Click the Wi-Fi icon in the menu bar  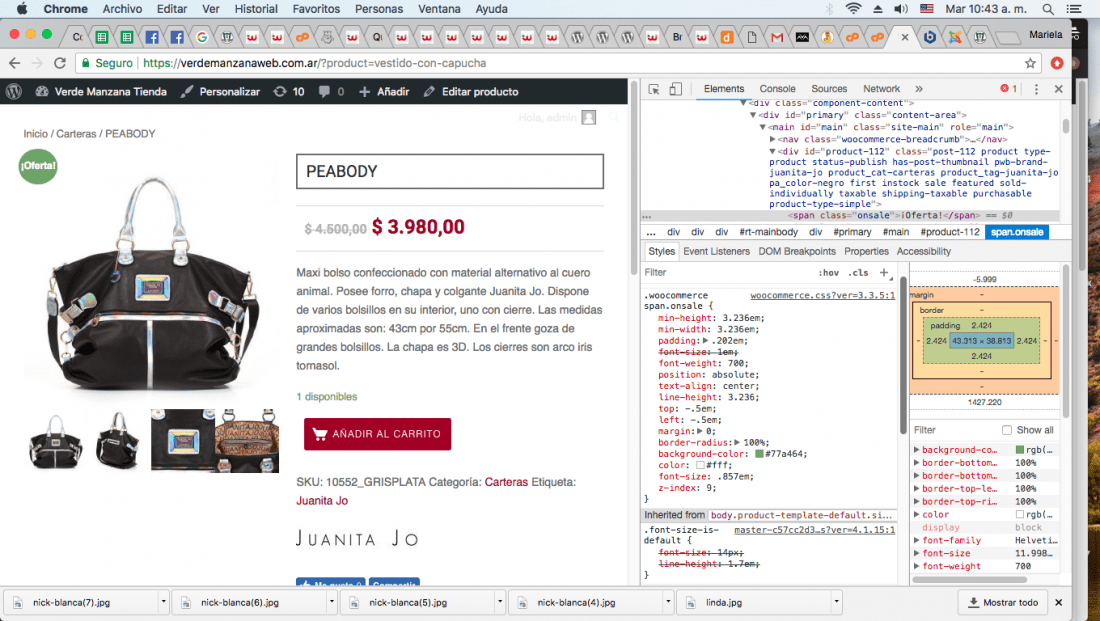(x=853, y=9)
